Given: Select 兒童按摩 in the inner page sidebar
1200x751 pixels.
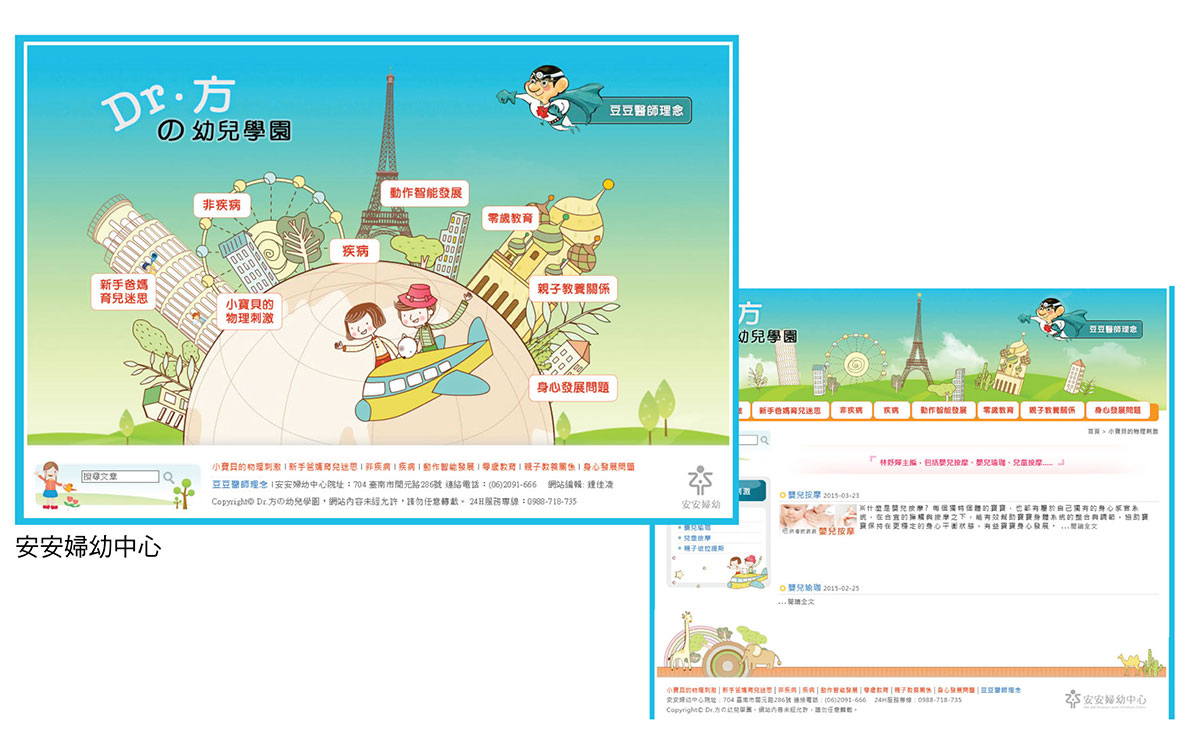Looking at the screenshot, I should coord(697,537).
